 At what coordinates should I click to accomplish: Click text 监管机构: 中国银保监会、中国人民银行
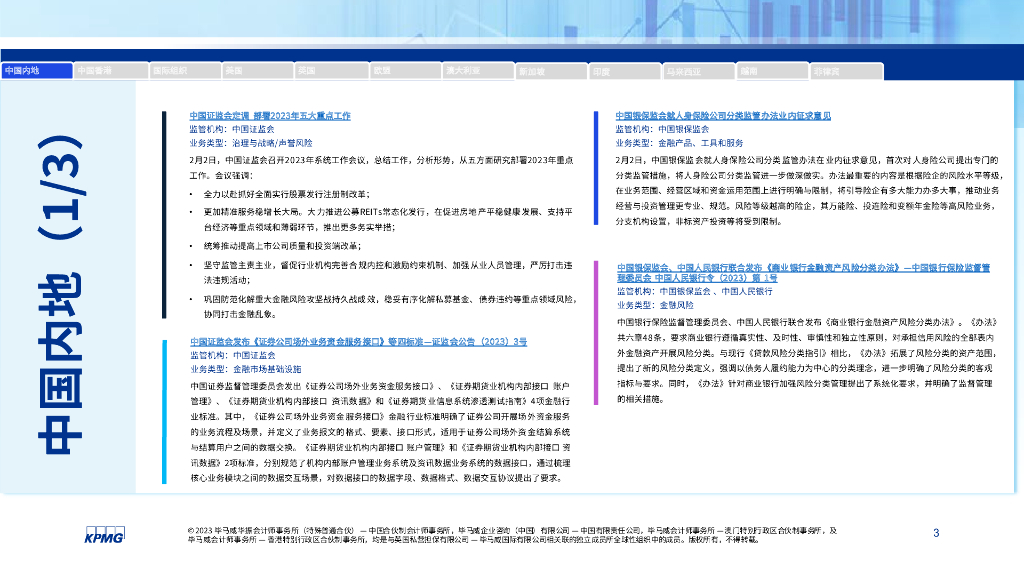[x=694, y=291]
